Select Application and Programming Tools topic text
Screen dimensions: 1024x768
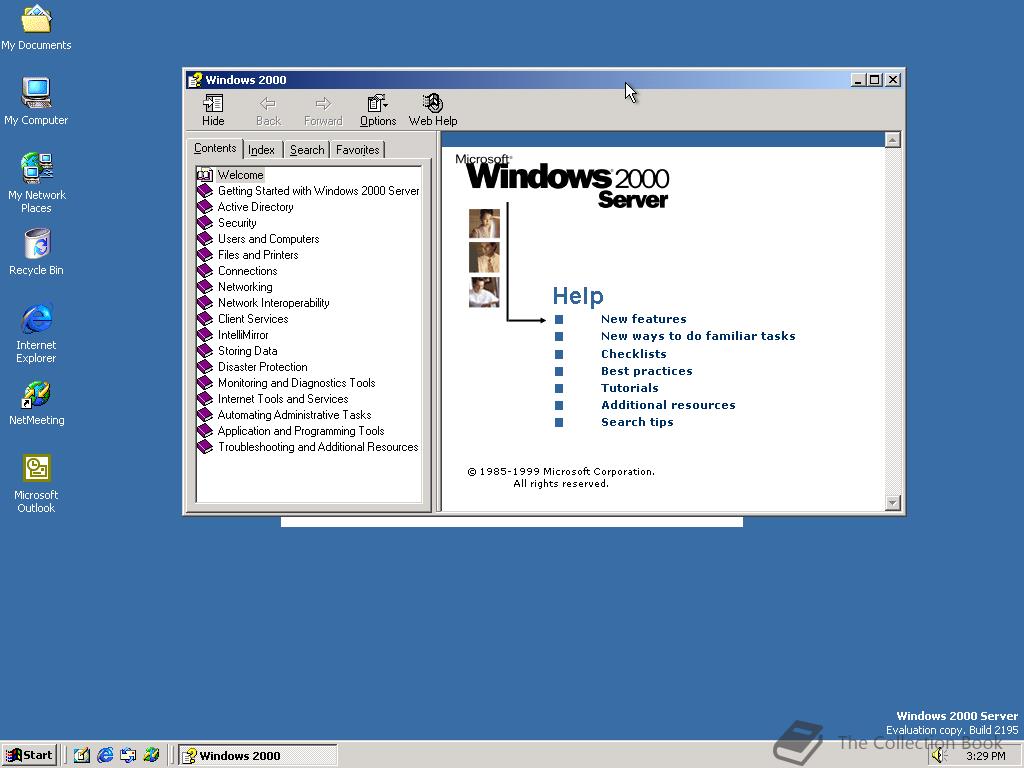tap(301, 431)
